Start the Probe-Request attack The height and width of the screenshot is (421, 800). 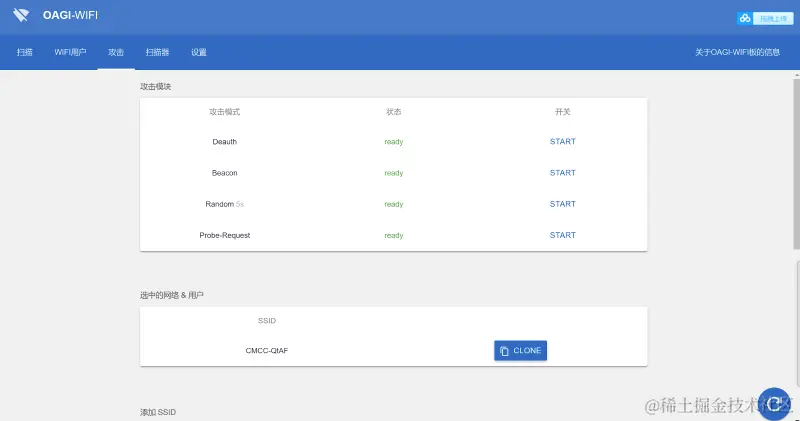562,235
